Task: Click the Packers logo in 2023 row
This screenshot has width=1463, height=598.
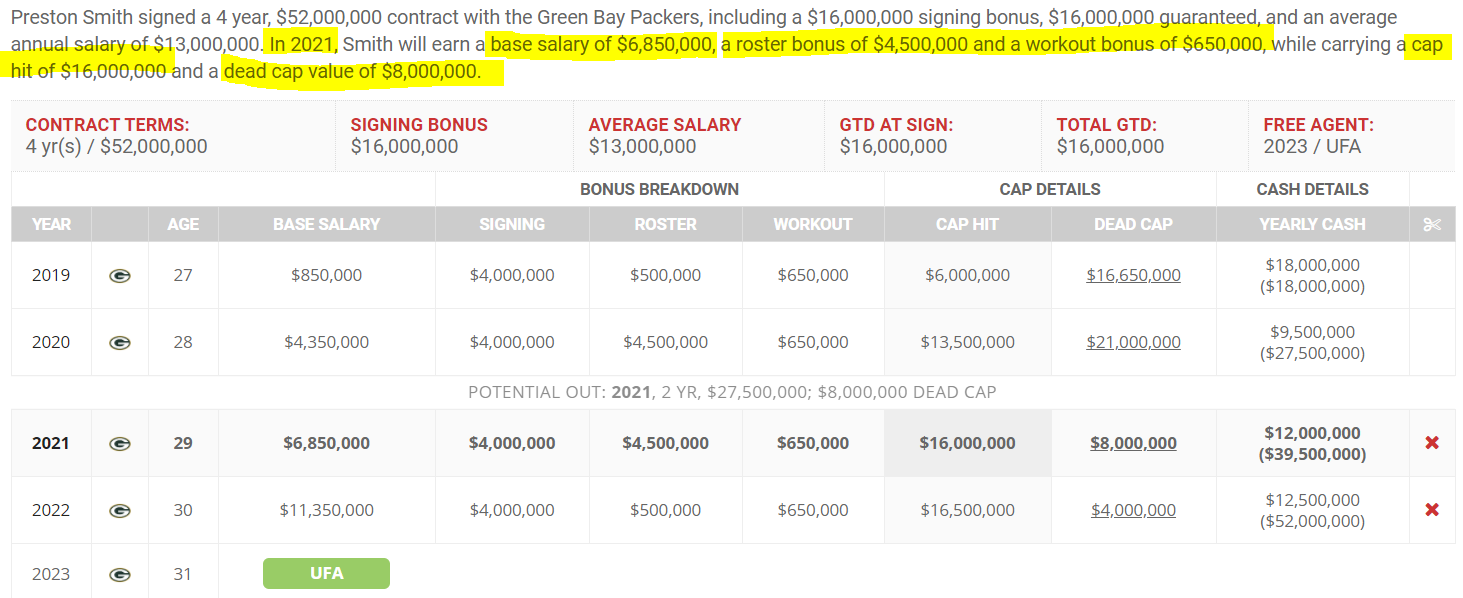Action: pos(119,574)
